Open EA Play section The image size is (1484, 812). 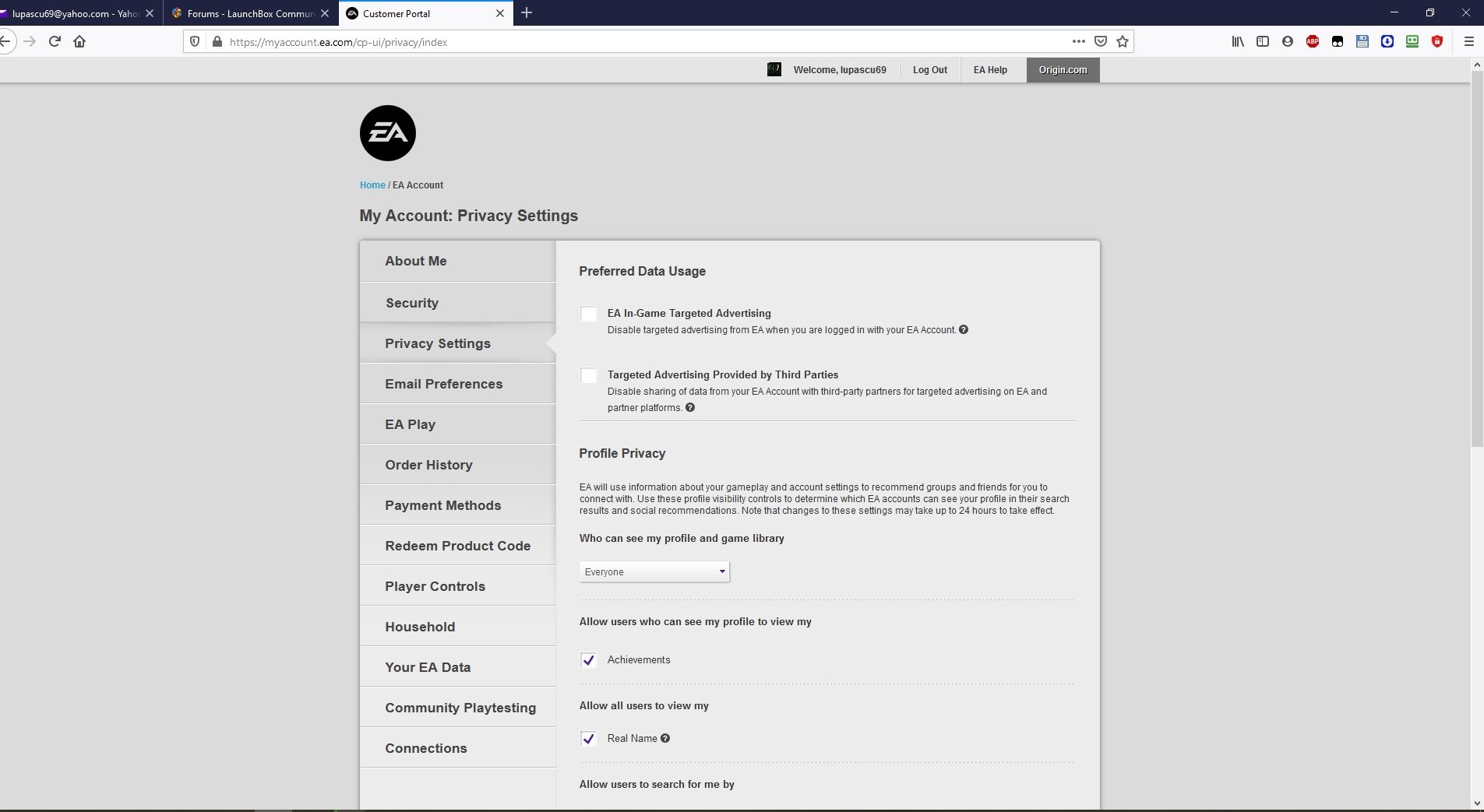click(x=458, y=424)
